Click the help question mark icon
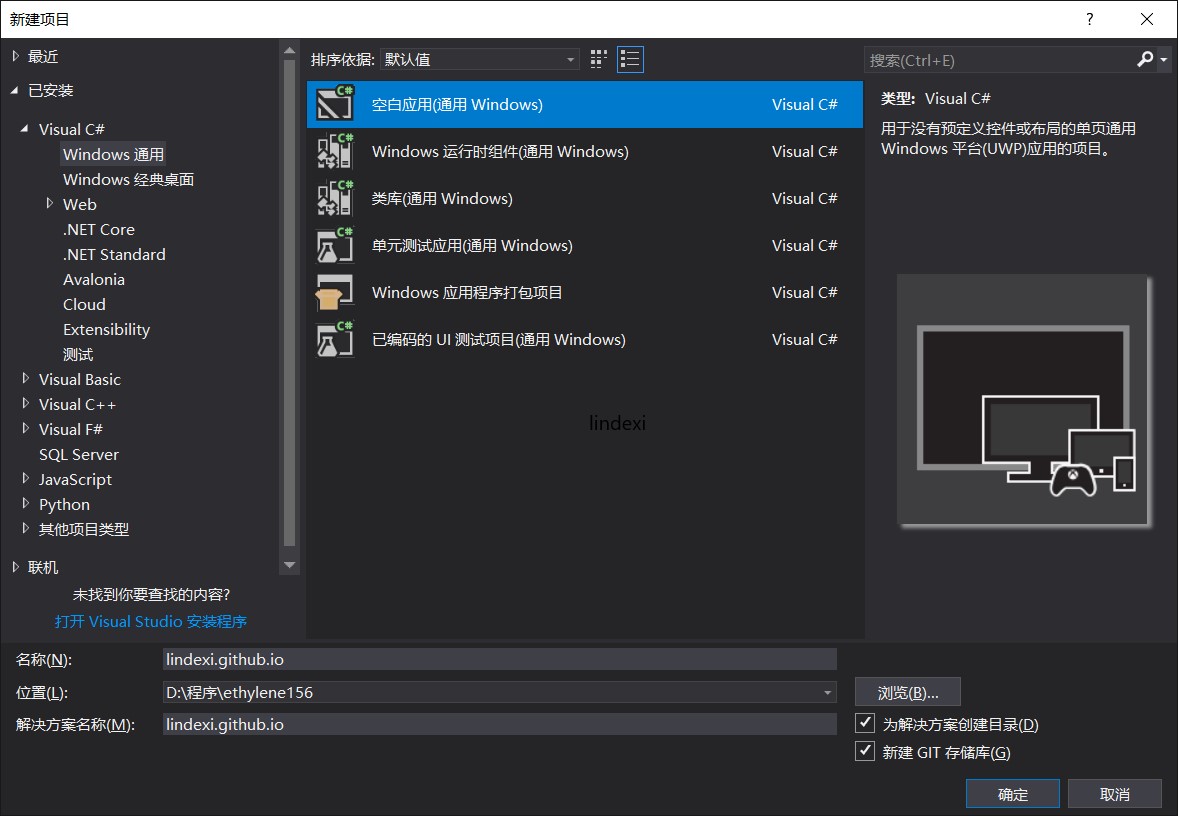 coord(1089,19)
